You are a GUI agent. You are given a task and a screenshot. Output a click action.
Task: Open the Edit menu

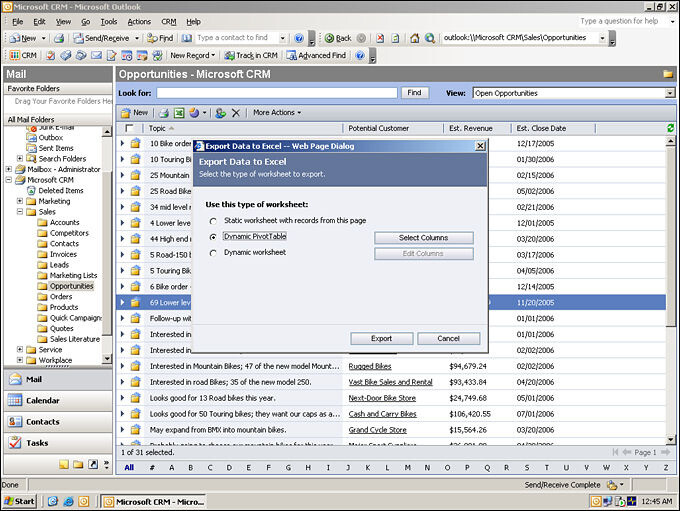(39, 22)
